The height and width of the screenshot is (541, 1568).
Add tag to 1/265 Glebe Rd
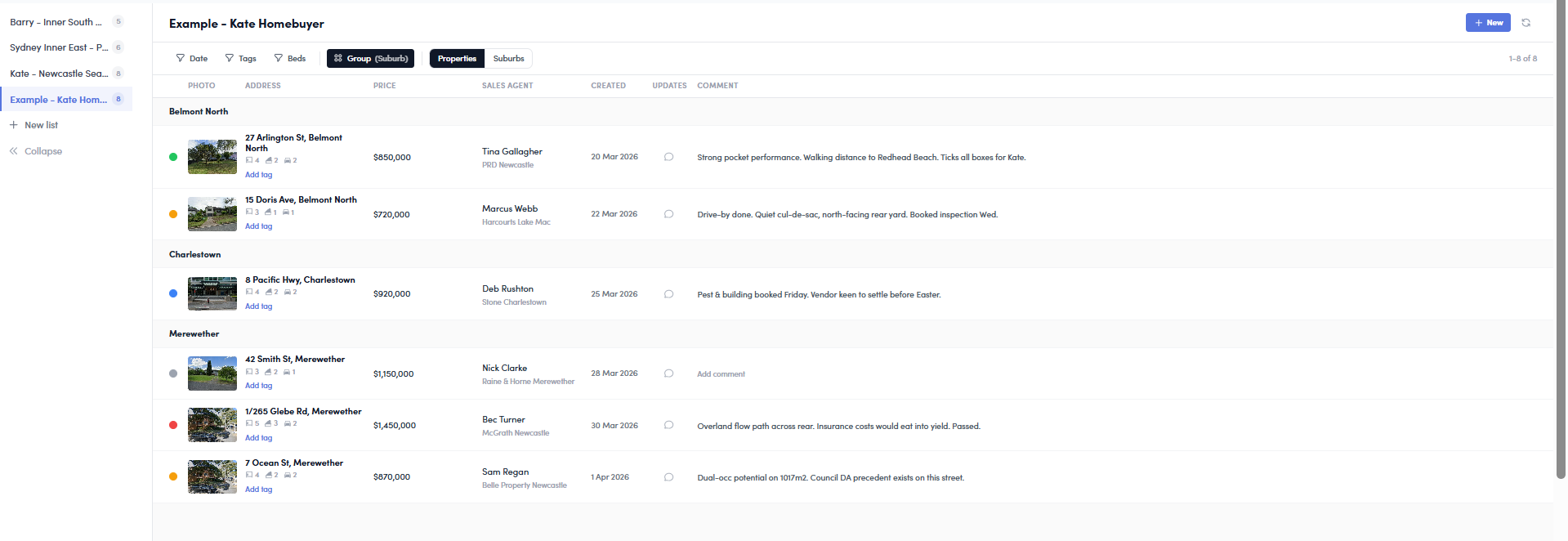click(x=259, y=438)
